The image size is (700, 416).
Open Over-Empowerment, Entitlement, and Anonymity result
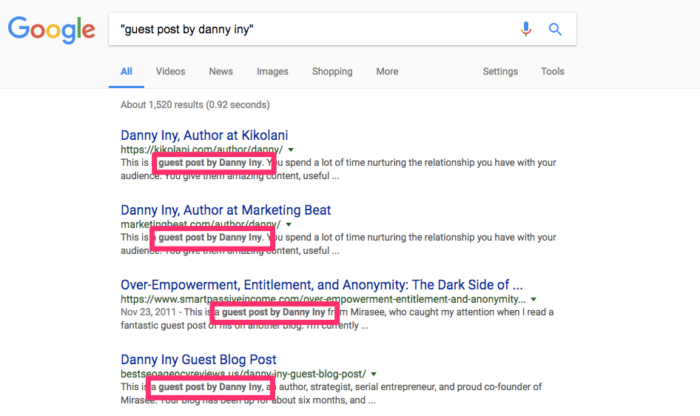click(x=321, y=285)
